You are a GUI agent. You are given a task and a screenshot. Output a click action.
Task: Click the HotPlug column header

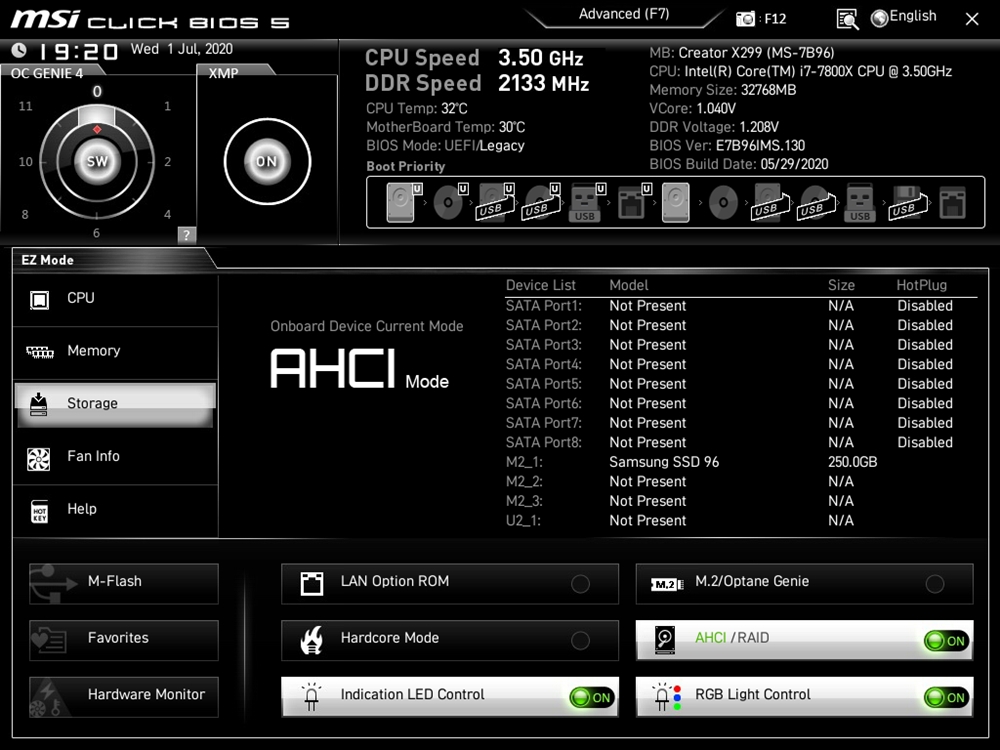tap(922, 285)
